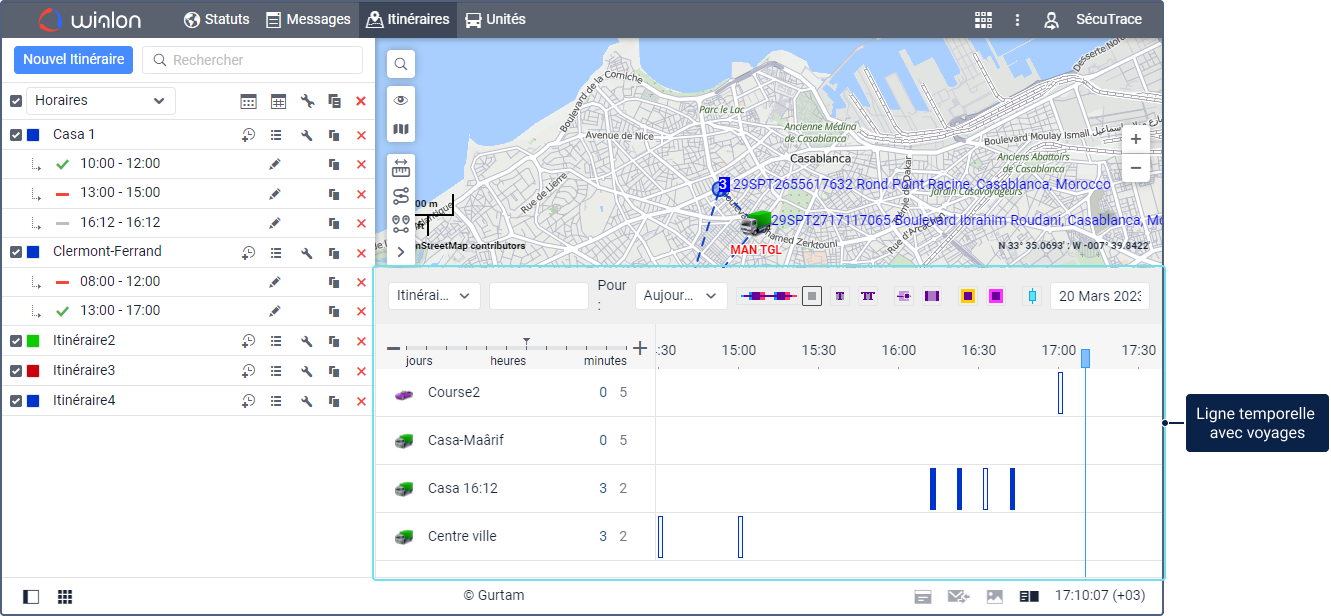This screenshot has width=1331, height=616.
Task: Toggle the left panel layout icon at bottom
Action: [x=31, y=597]
